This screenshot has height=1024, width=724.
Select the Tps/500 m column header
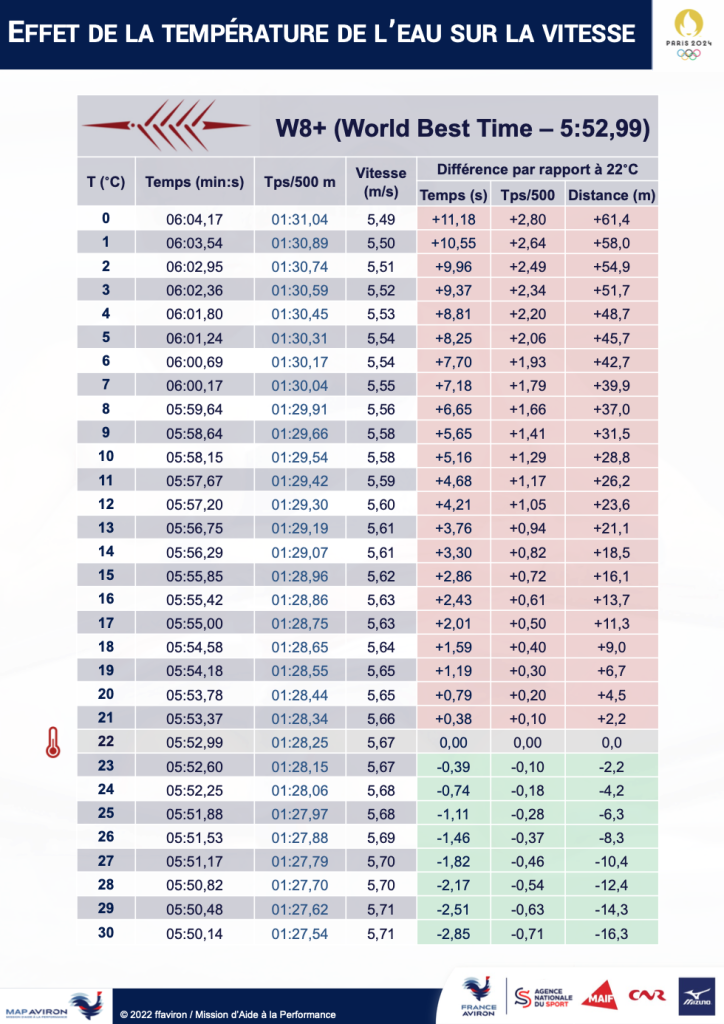(299, 182)
